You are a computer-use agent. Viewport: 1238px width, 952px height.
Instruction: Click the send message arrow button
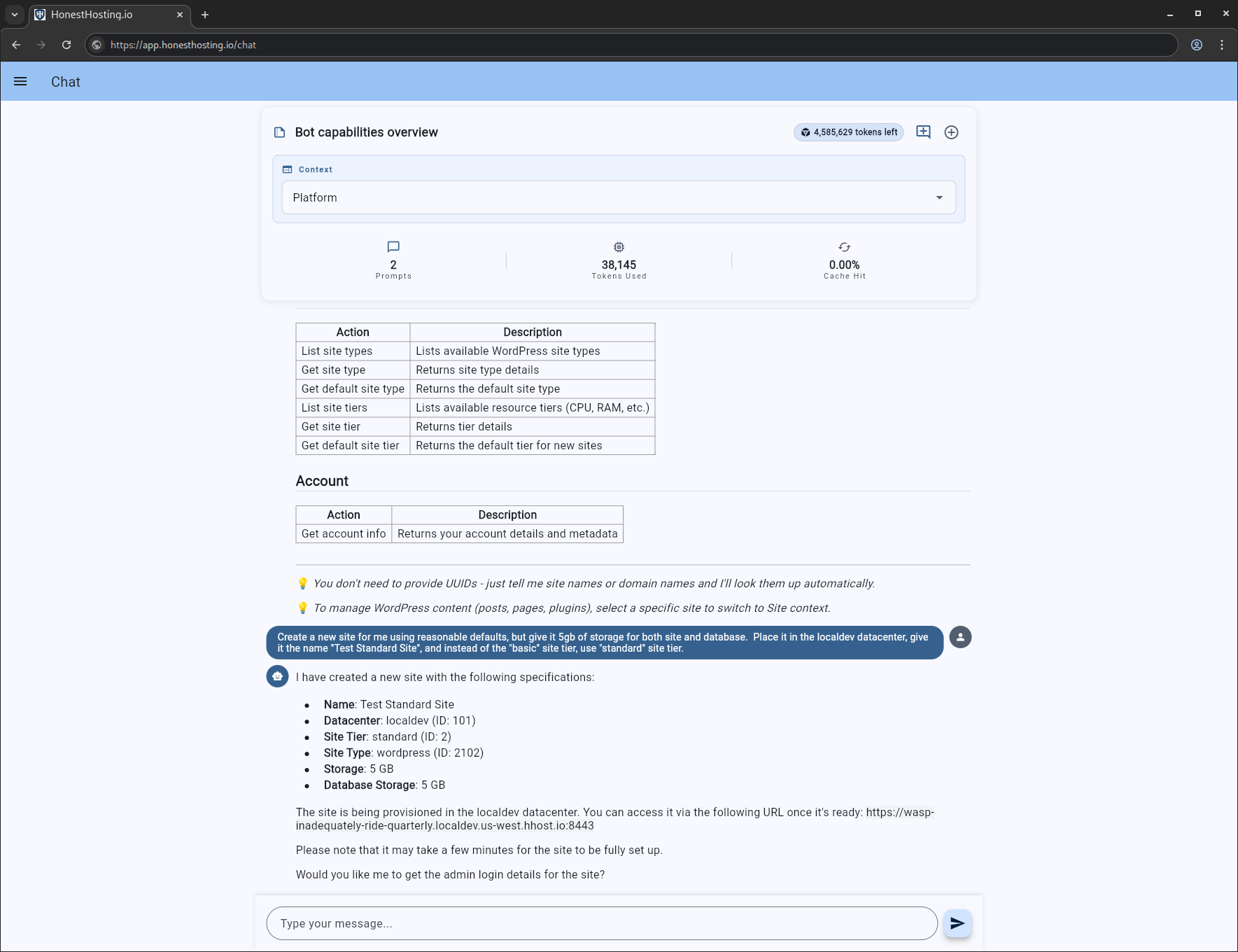click(957, 923)
